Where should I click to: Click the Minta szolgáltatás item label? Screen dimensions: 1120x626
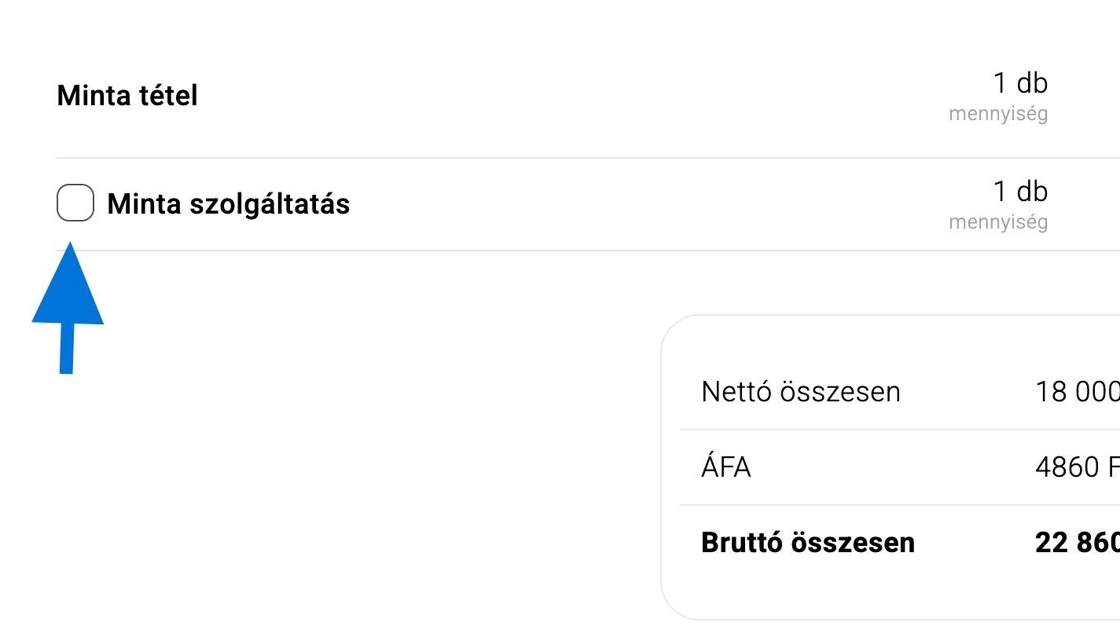(x=228, y=204)
